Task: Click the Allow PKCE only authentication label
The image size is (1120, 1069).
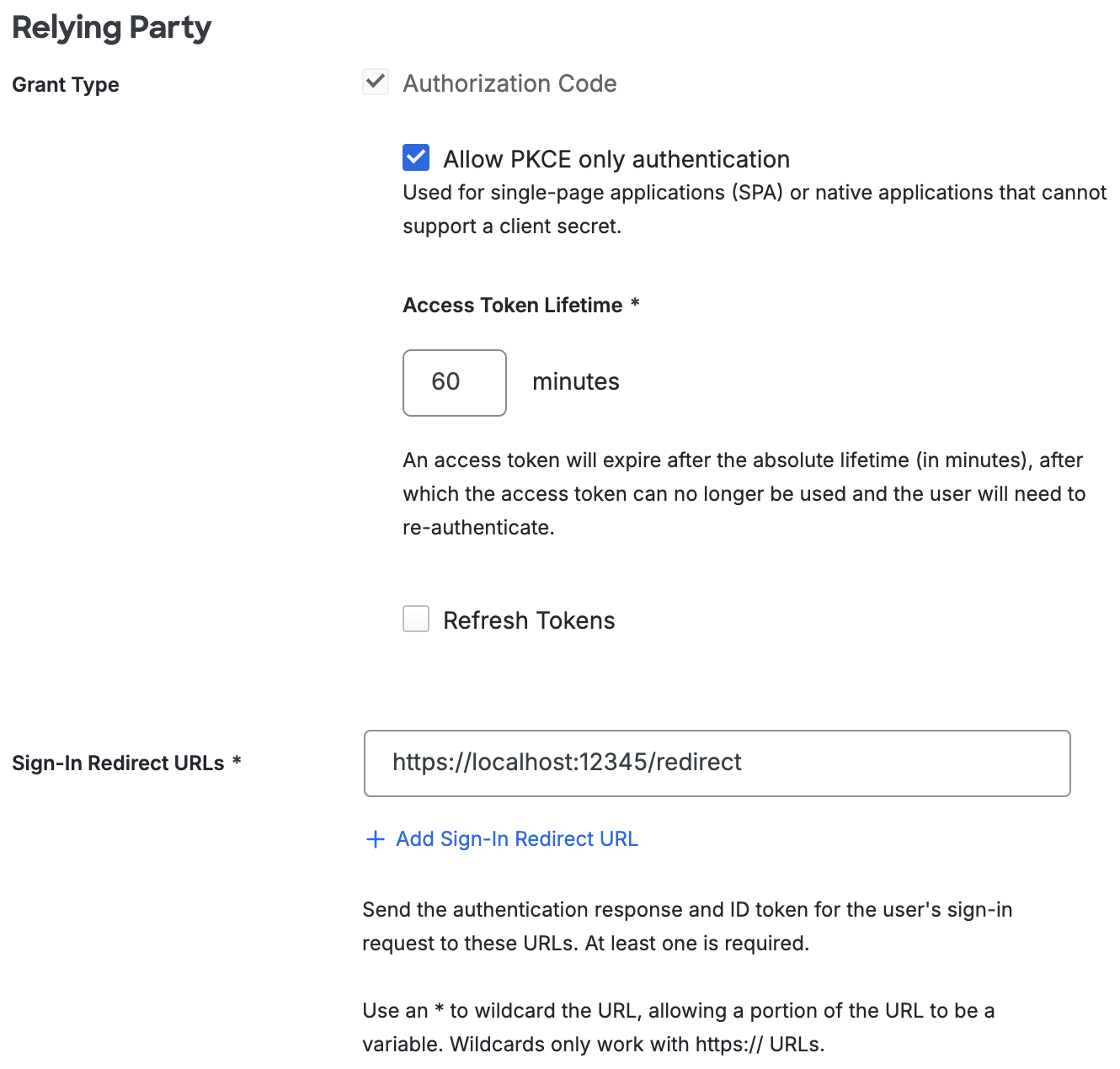Action: 617,158
